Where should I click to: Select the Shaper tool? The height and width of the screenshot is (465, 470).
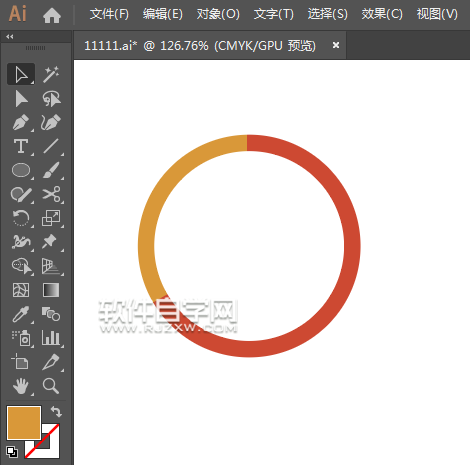21,194
